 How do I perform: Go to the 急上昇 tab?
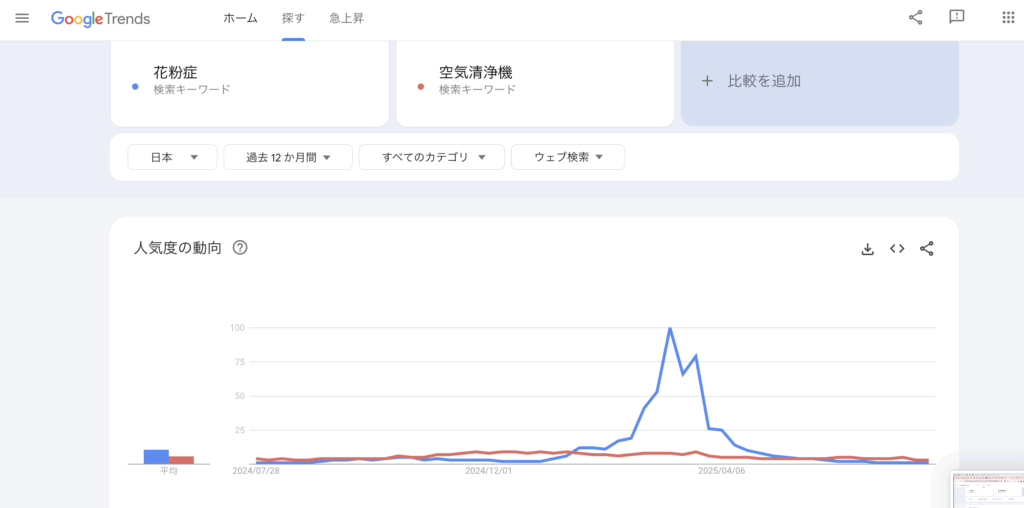click(x=347, y=19)
